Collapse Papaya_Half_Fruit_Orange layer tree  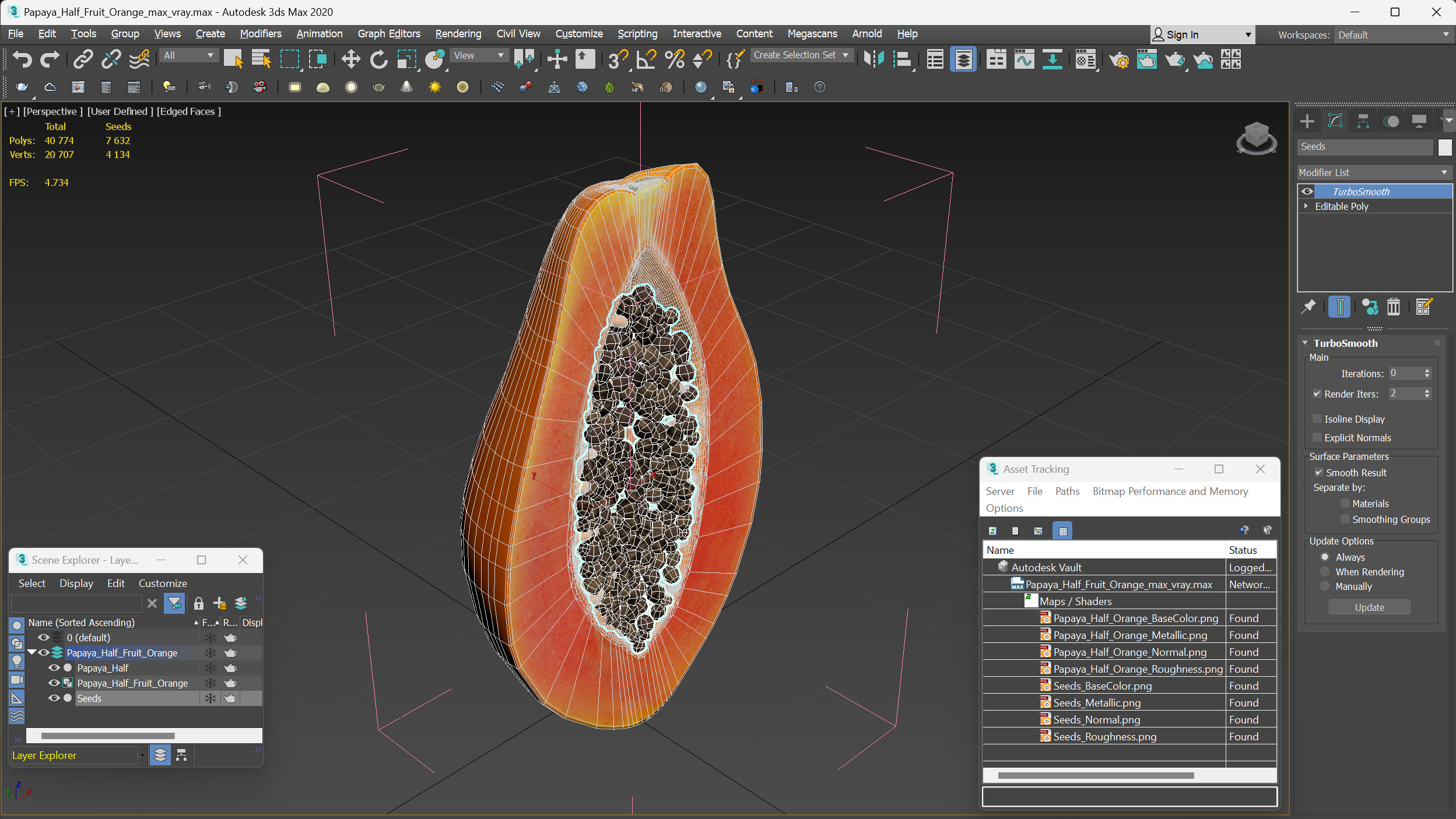(32, 652)
